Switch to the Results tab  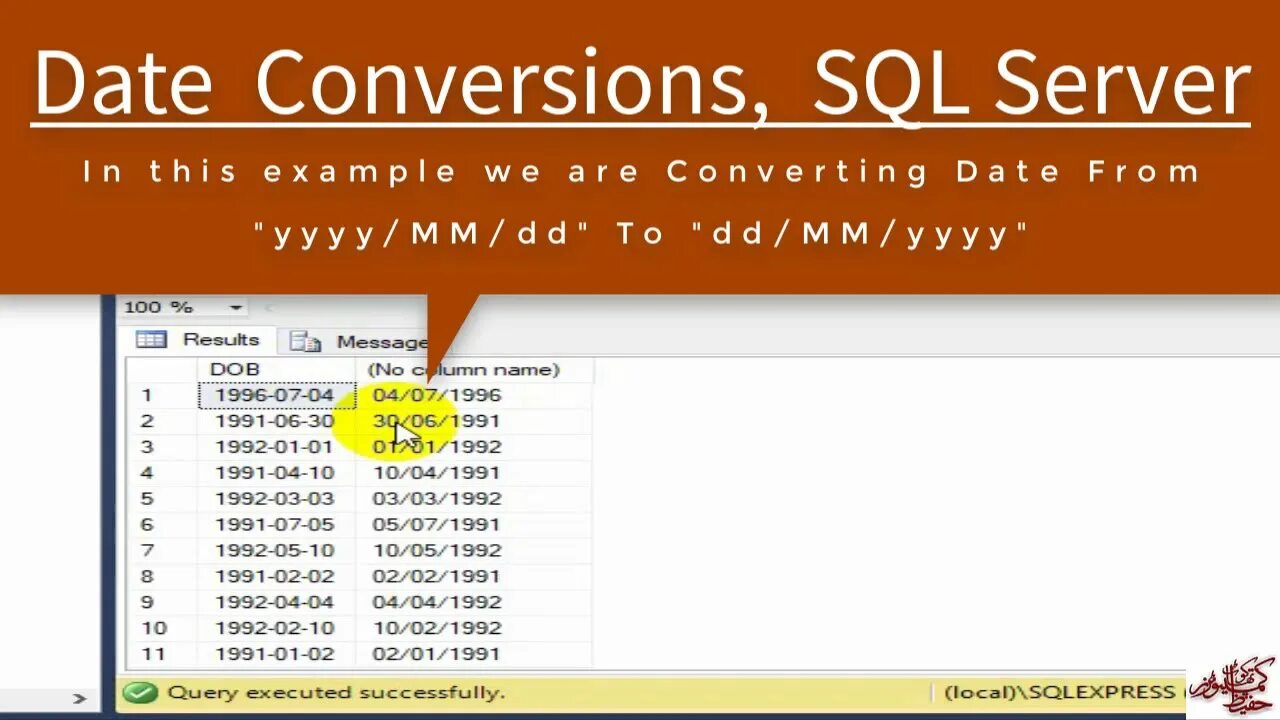(x=198, y=340)
